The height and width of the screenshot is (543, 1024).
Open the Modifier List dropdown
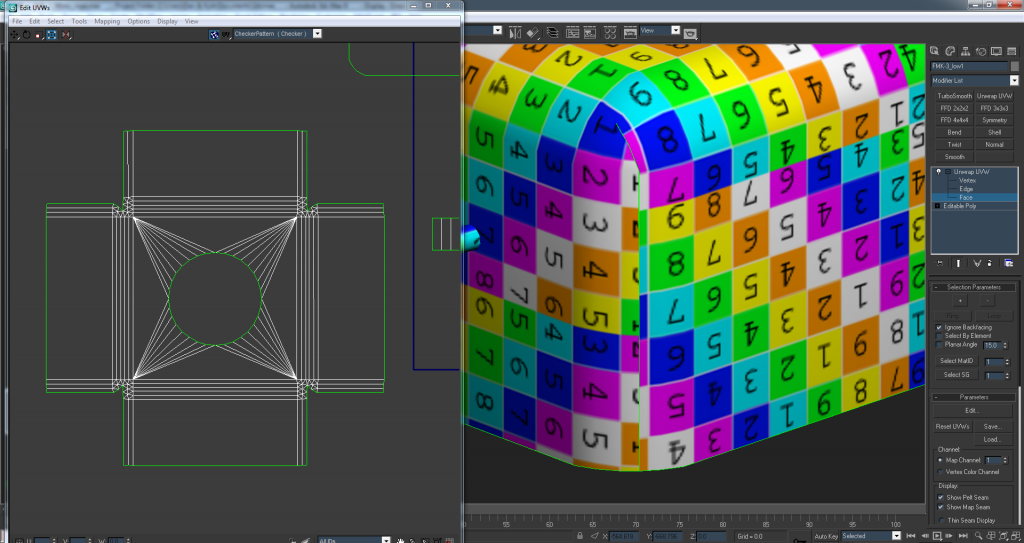[x=1013, y=81]
